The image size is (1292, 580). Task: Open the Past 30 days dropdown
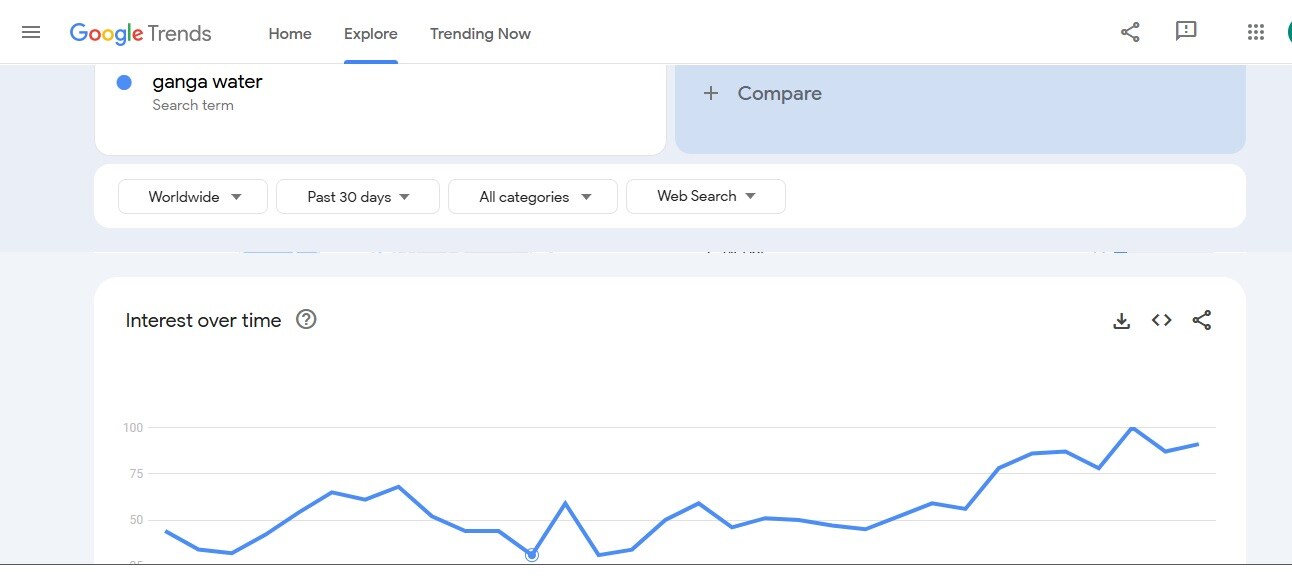[358, 197]
